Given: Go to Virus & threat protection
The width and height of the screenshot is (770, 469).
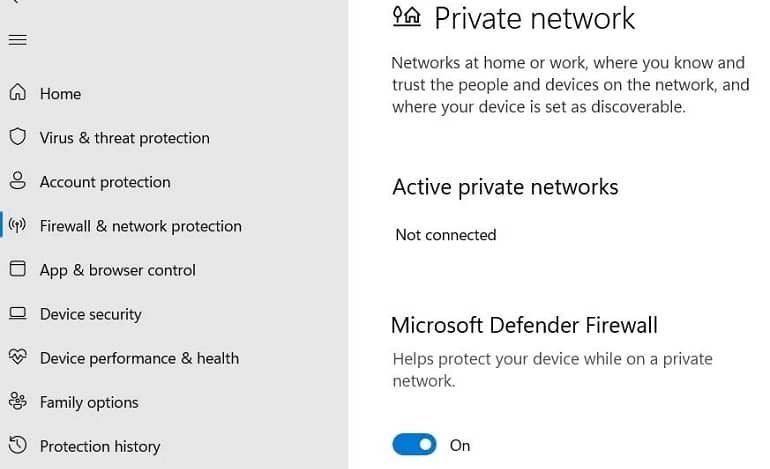Looking at the screenshot, I should (125, 138).
